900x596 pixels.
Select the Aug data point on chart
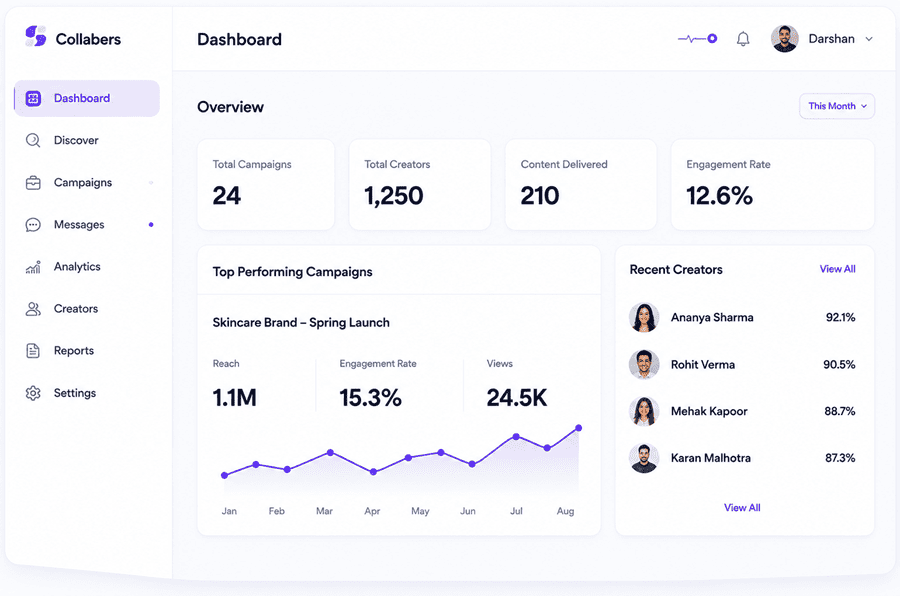coord(579,428)
